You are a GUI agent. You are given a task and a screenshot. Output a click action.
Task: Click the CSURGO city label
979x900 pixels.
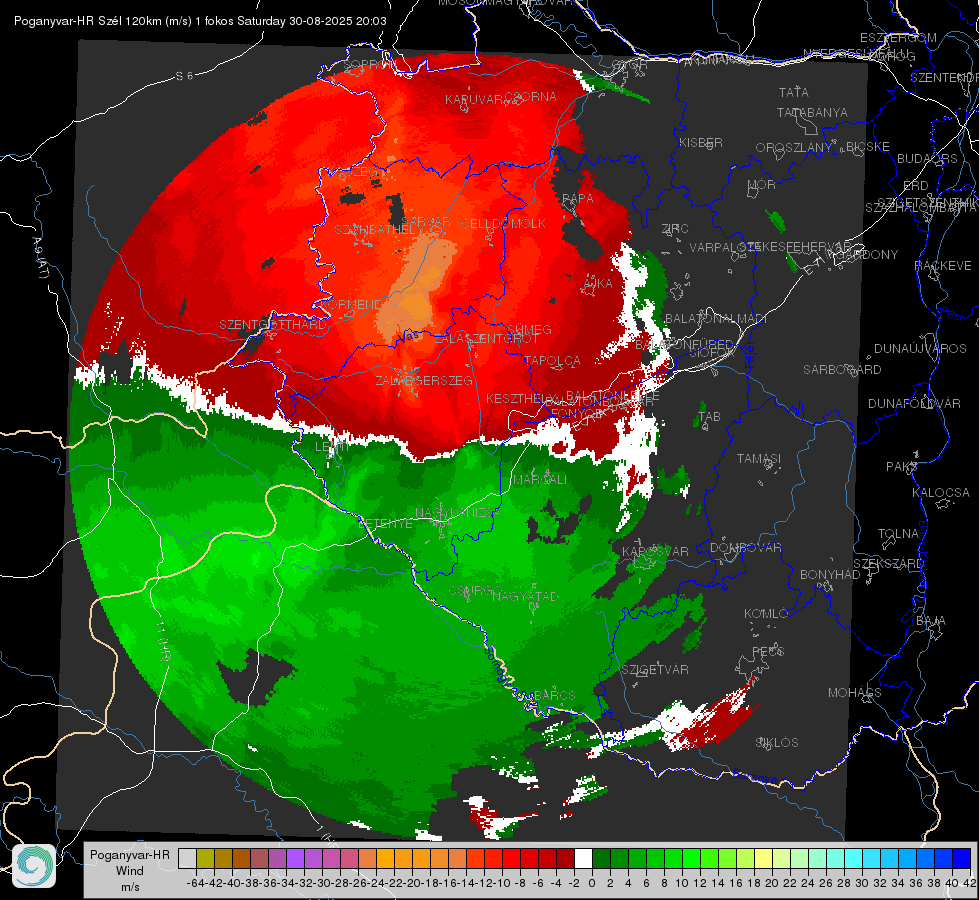pyautogui.click(x=475, y=591)
